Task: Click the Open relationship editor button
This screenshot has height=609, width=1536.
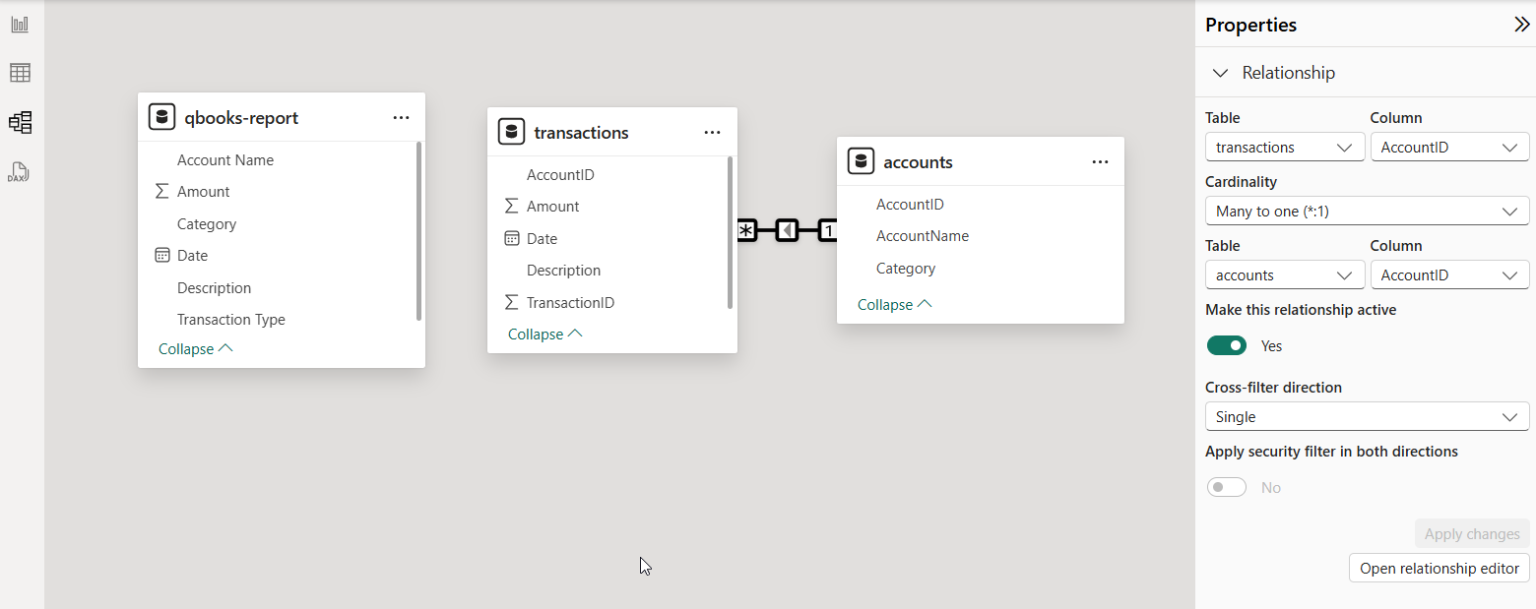Action: click(x=1438, y=568)
